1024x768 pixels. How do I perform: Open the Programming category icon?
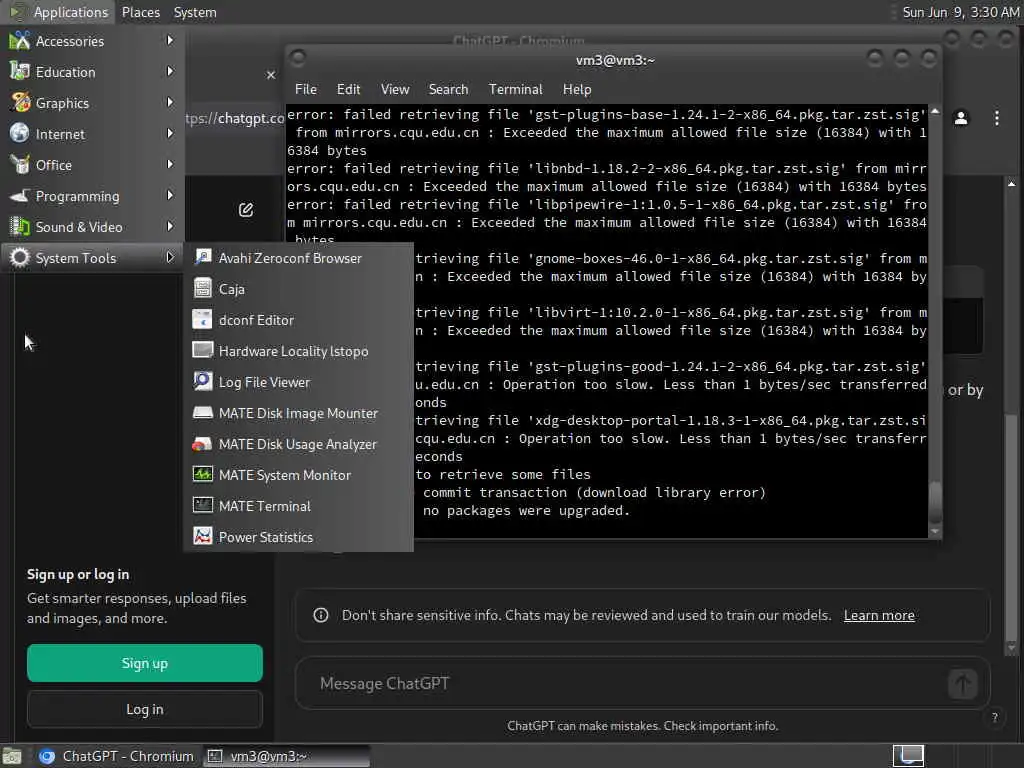pyautogui.click(x=20, y=196)
